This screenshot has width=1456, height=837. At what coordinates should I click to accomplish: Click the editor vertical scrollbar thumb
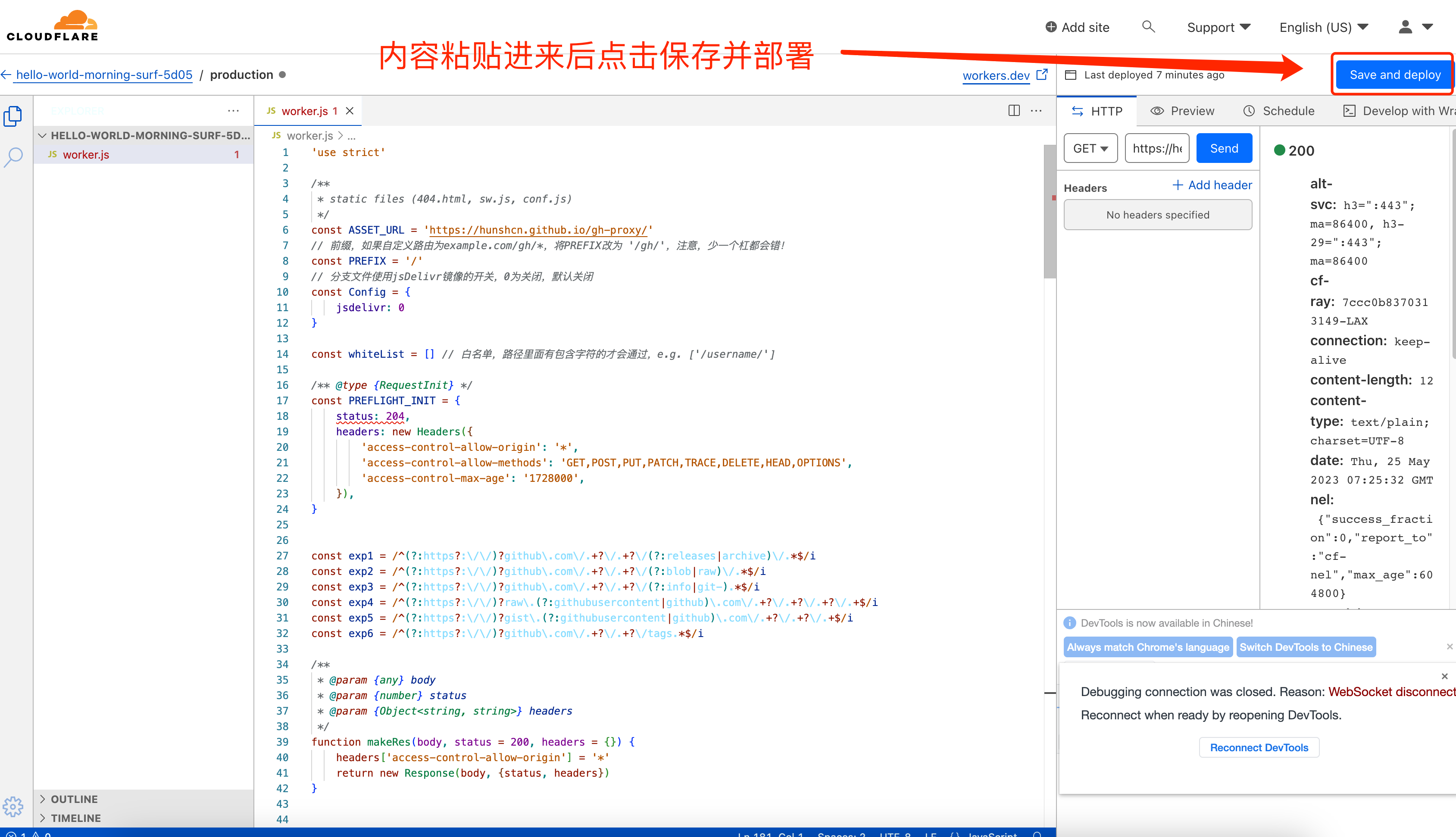click(x=1050, y=212)
